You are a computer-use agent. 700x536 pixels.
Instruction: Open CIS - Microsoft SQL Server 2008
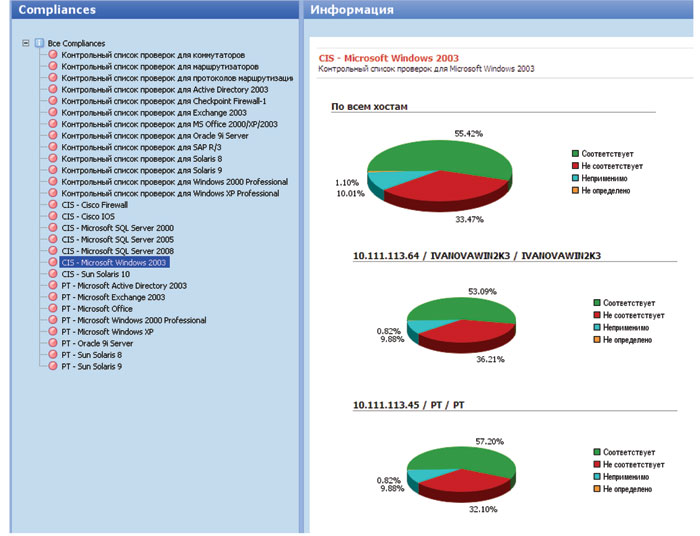point(118,251)
